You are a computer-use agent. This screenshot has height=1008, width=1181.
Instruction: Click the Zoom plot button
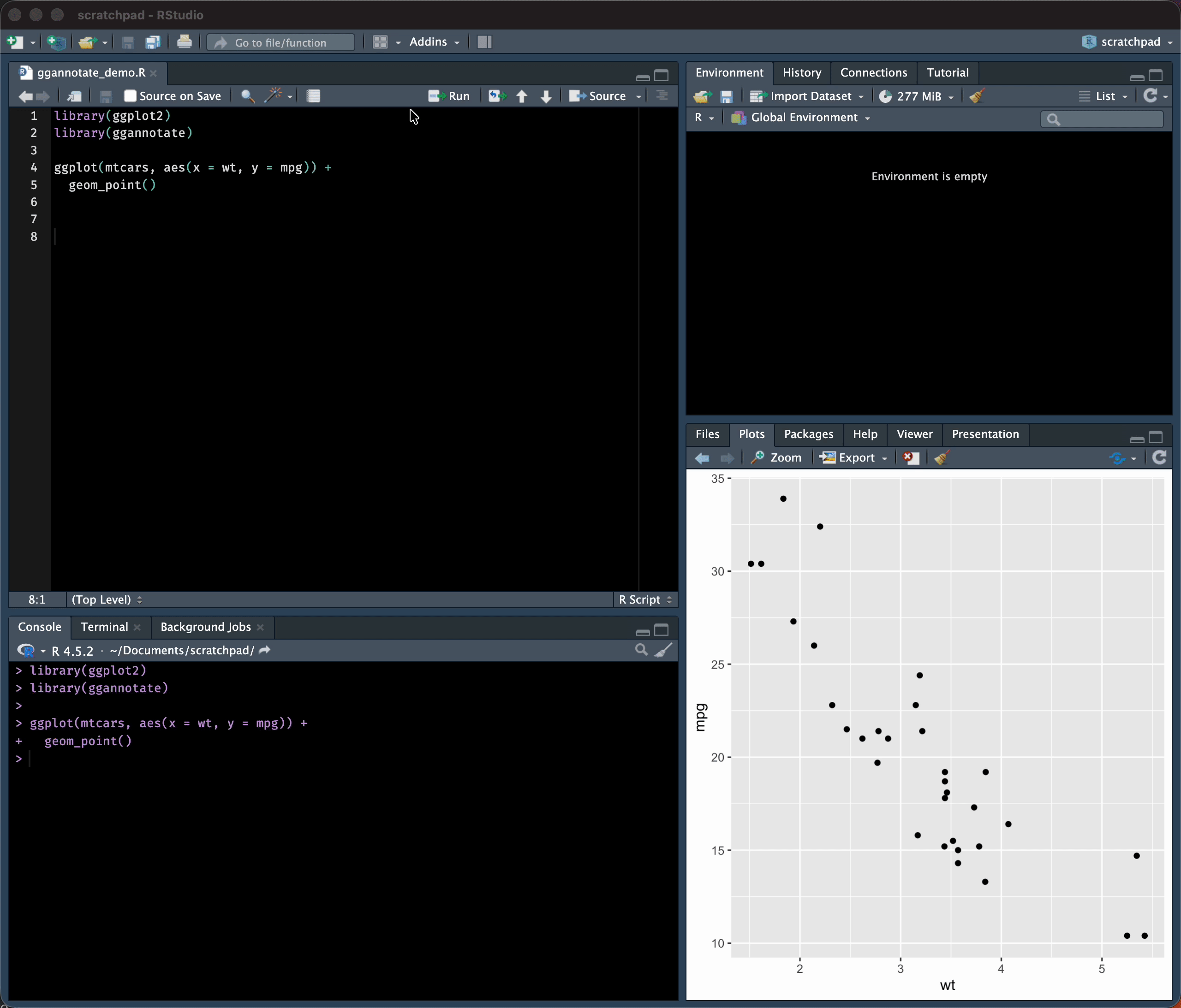[x=776, y=457]
